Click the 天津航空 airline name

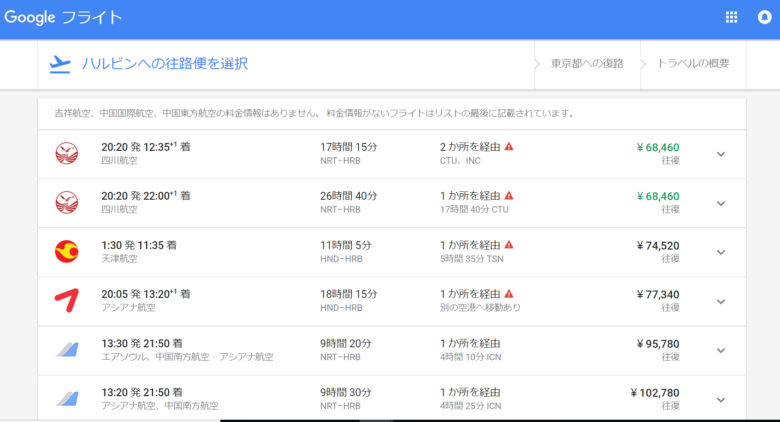click(119, 259)
